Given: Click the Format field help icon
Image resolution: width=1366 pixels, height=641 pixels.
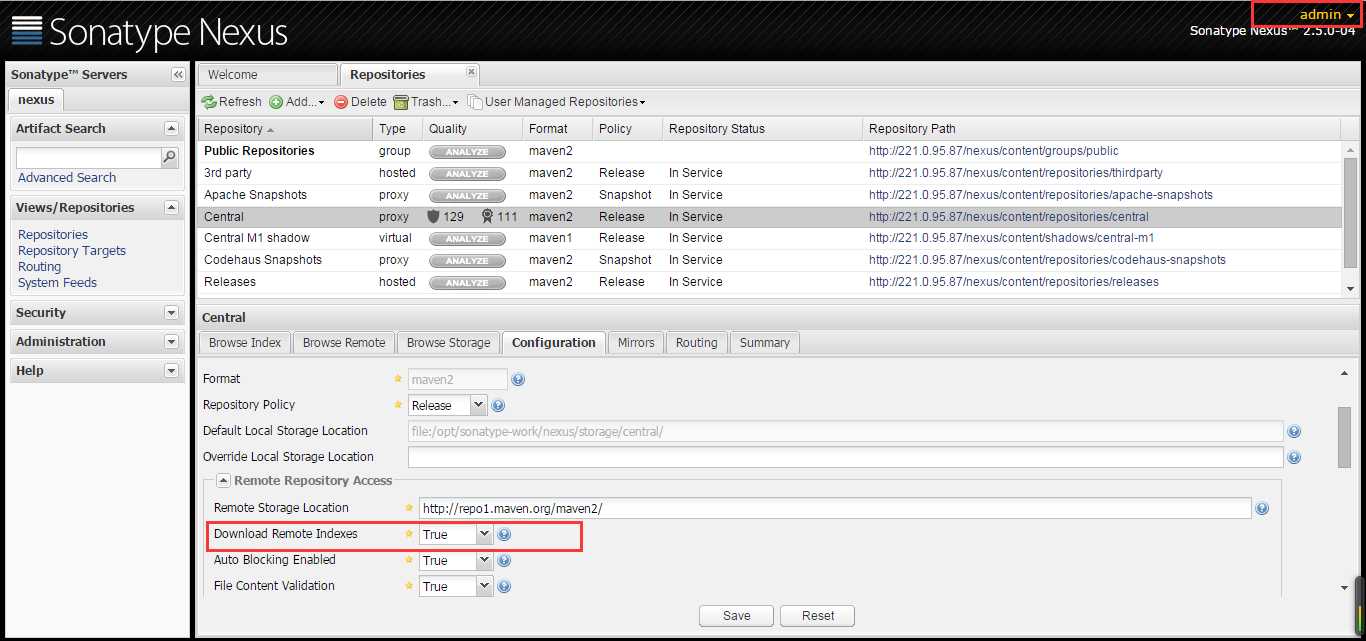Looking at the screenshot, I should click(518, 380).
